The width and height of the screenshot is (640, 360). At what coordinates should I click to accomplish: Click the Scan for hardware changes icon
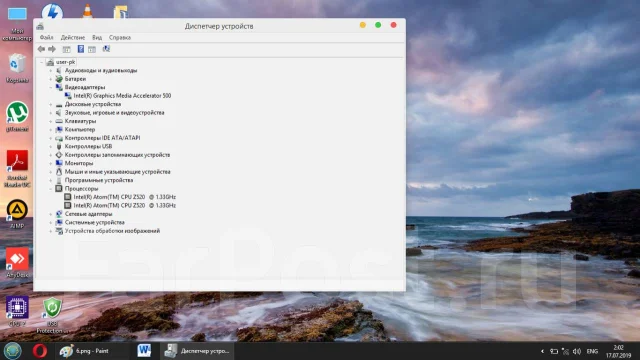coord(106,49)
